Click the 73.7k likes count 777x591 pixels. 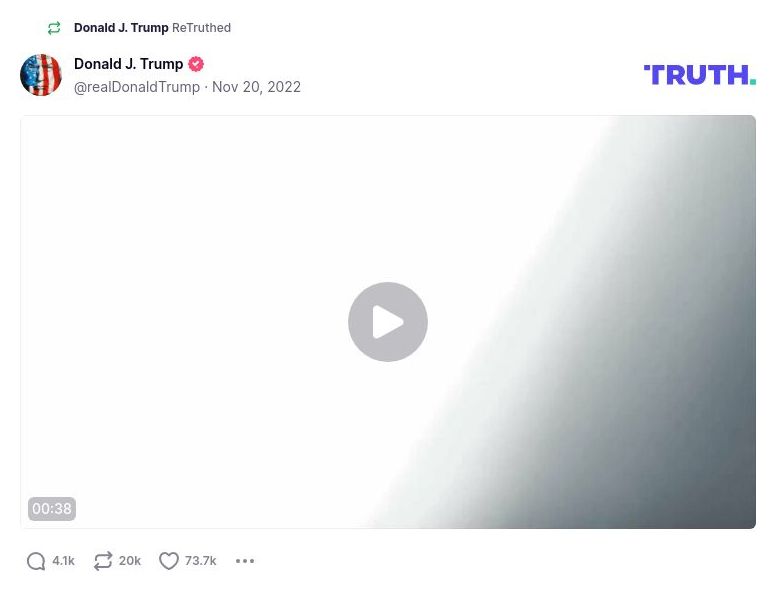(200, 561)
